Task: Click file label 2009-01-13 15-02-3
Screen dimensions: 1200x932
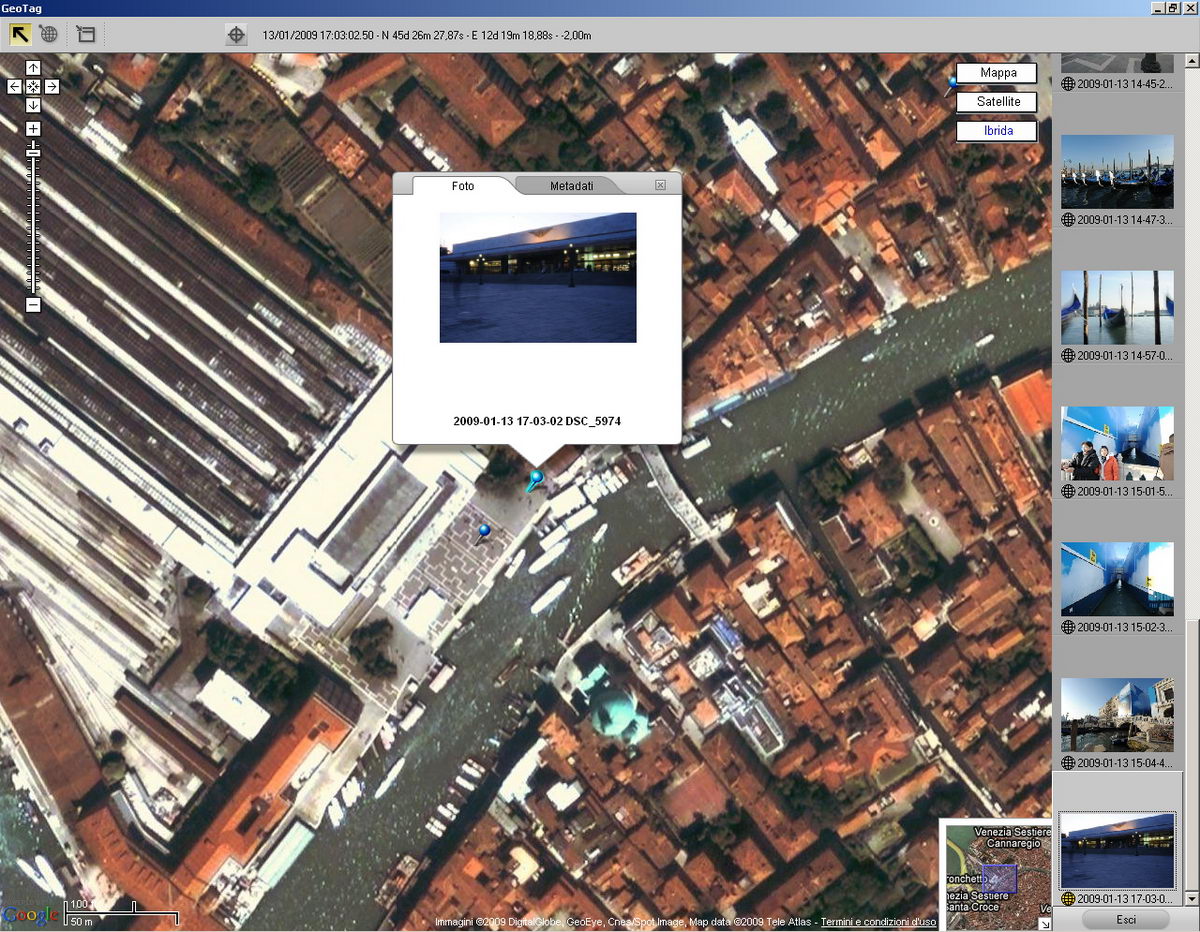Action: 1124,627
